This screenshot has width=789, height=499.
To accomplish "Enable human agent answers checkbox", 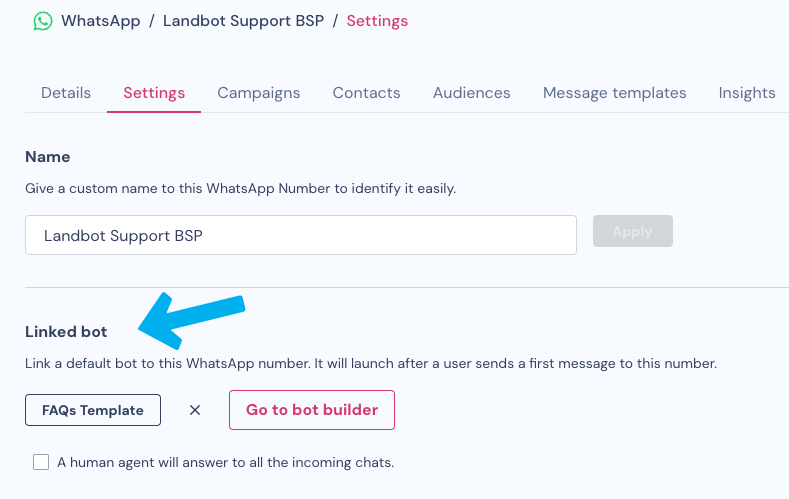I will tap(41, 462).
